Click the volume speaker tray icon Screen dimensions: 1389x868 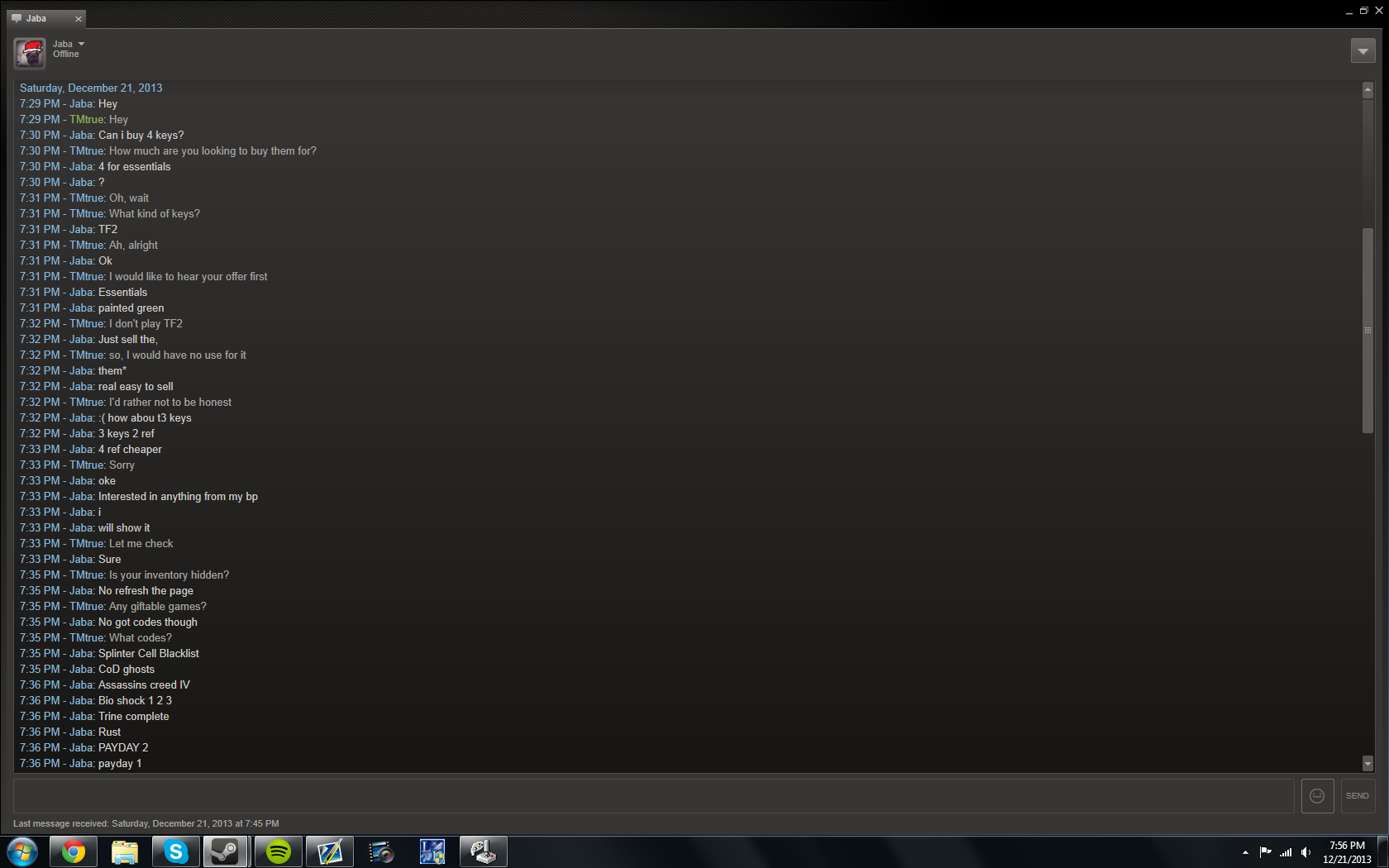coord(1305,852)
